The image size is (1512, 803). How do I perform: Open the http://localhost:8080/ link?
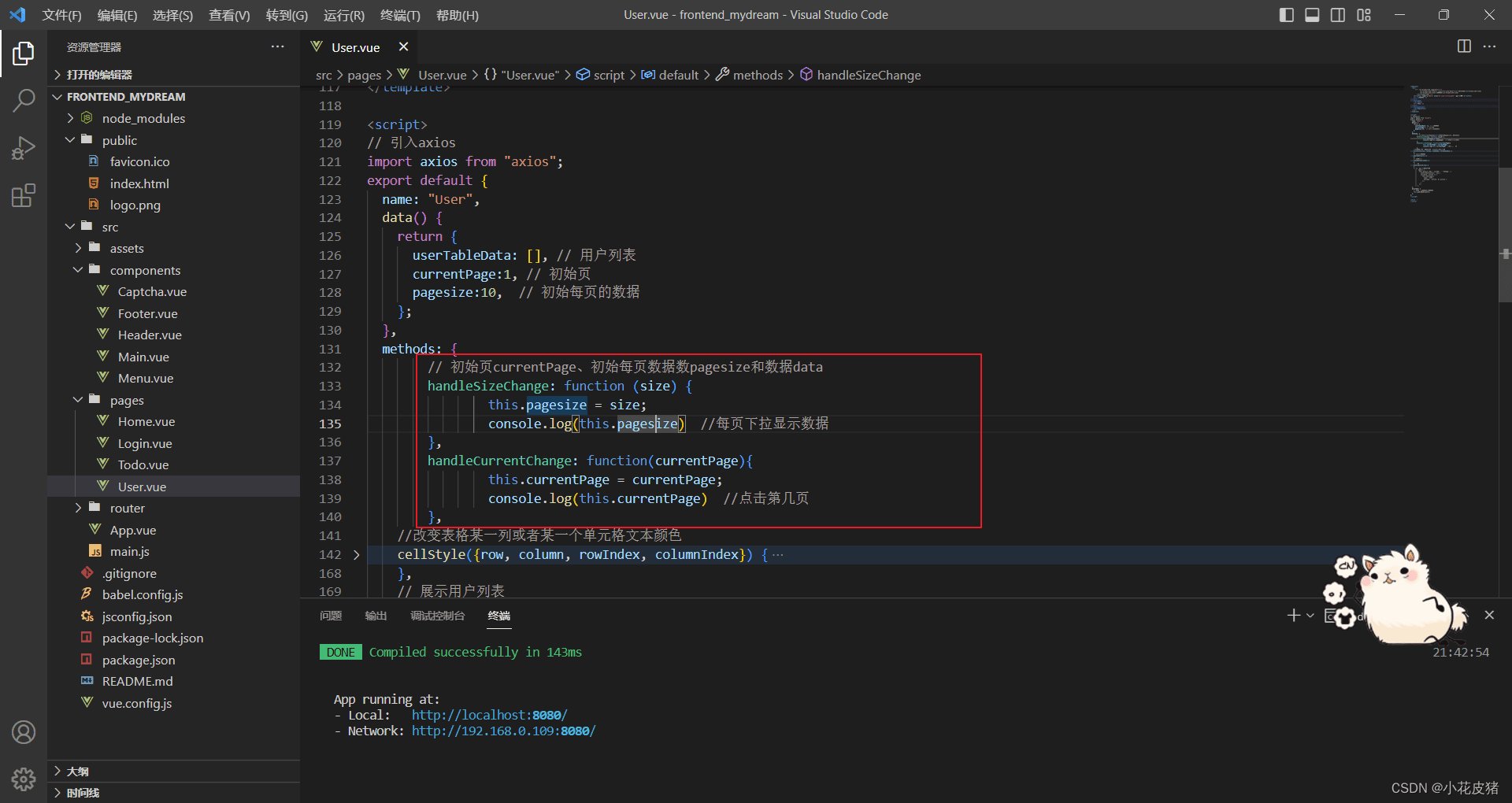(489, 715)
